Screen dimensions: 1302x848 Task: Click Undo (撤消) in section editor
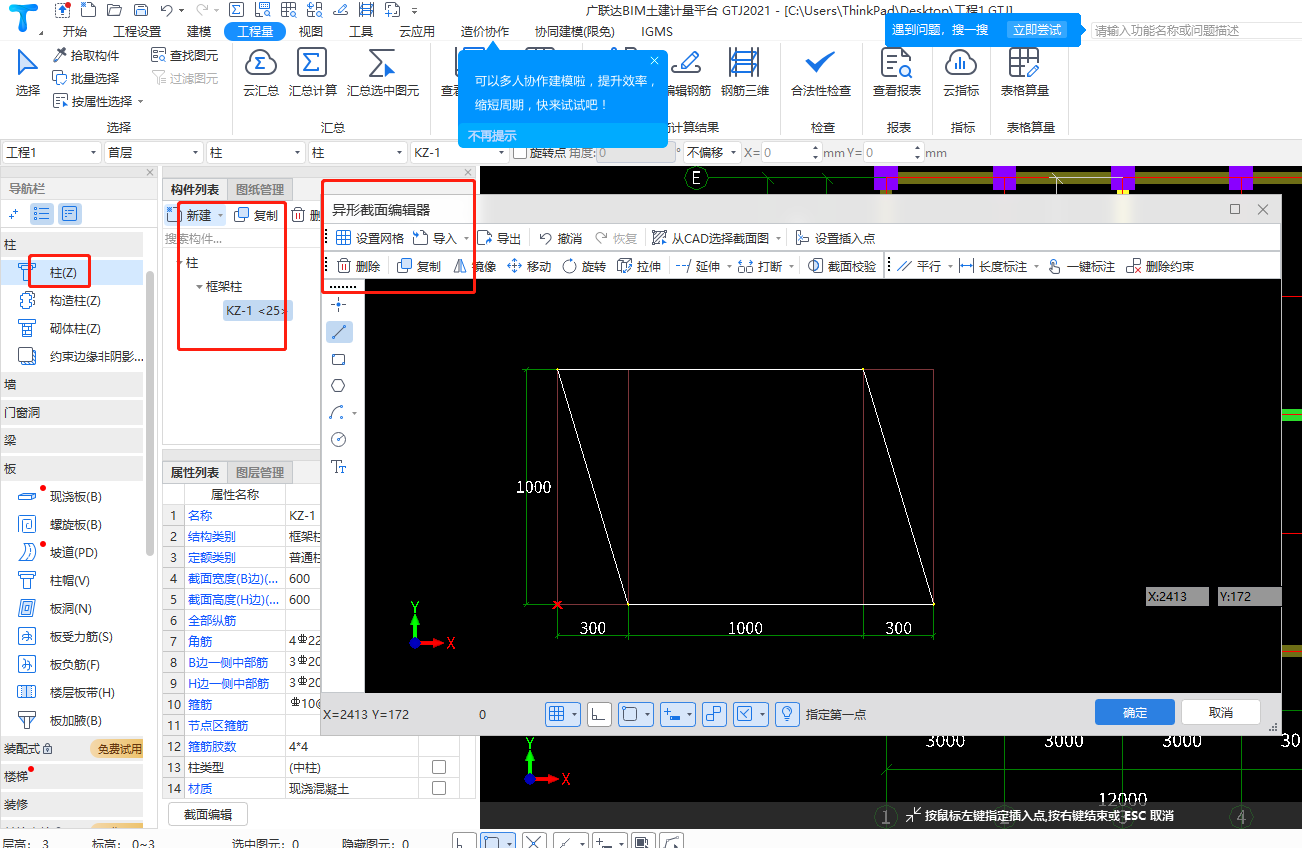point(560,238)
